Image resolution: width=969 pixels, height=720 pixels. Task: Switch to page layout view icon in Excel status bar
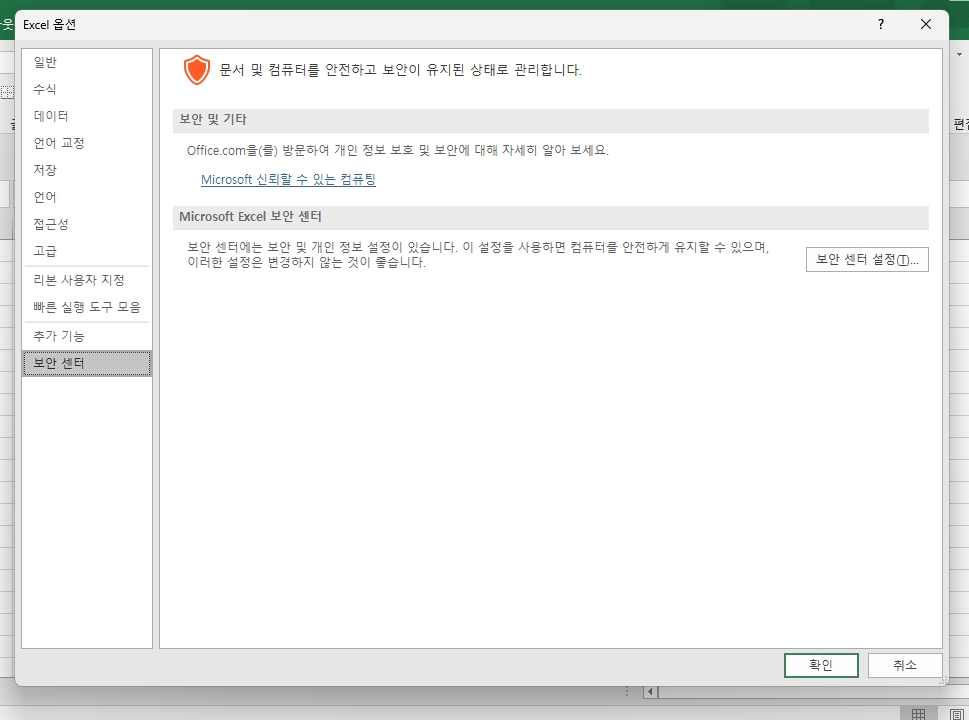(955, 714)
